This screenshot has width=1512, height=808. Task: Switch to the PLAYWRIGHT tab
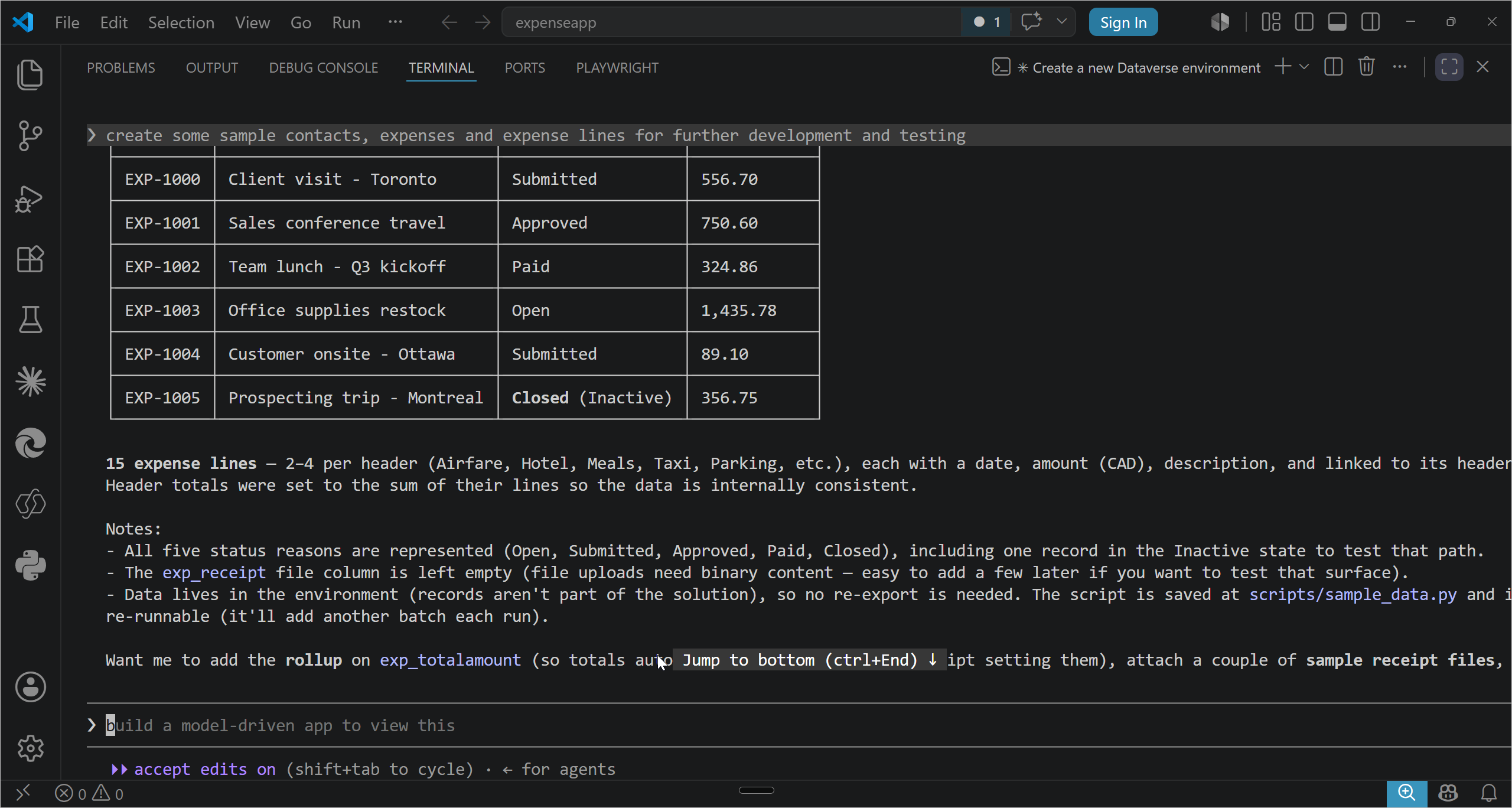617,68
